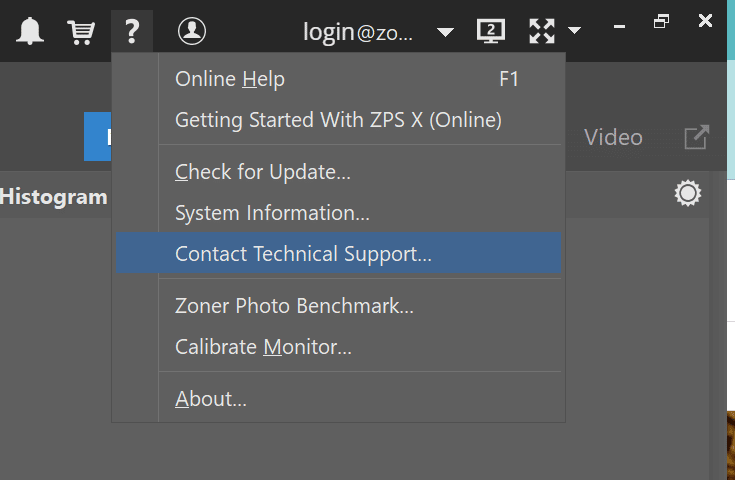This screenshot has width=735, height=480.
Task: Click the notifications bell icon
Action: coord(30,31)
